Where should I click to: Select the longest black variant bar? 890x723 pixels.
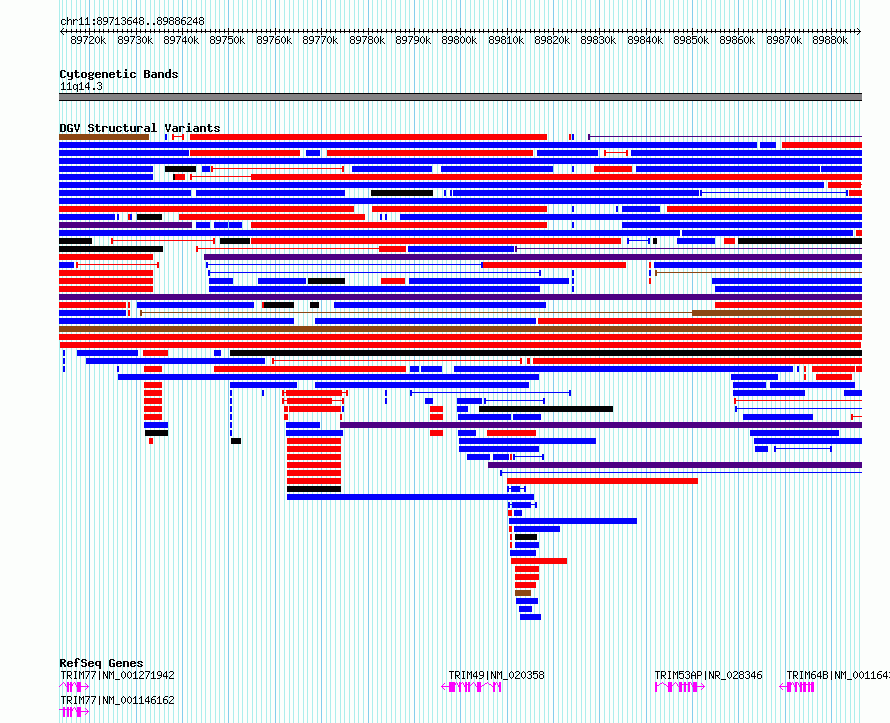point(545,353)
